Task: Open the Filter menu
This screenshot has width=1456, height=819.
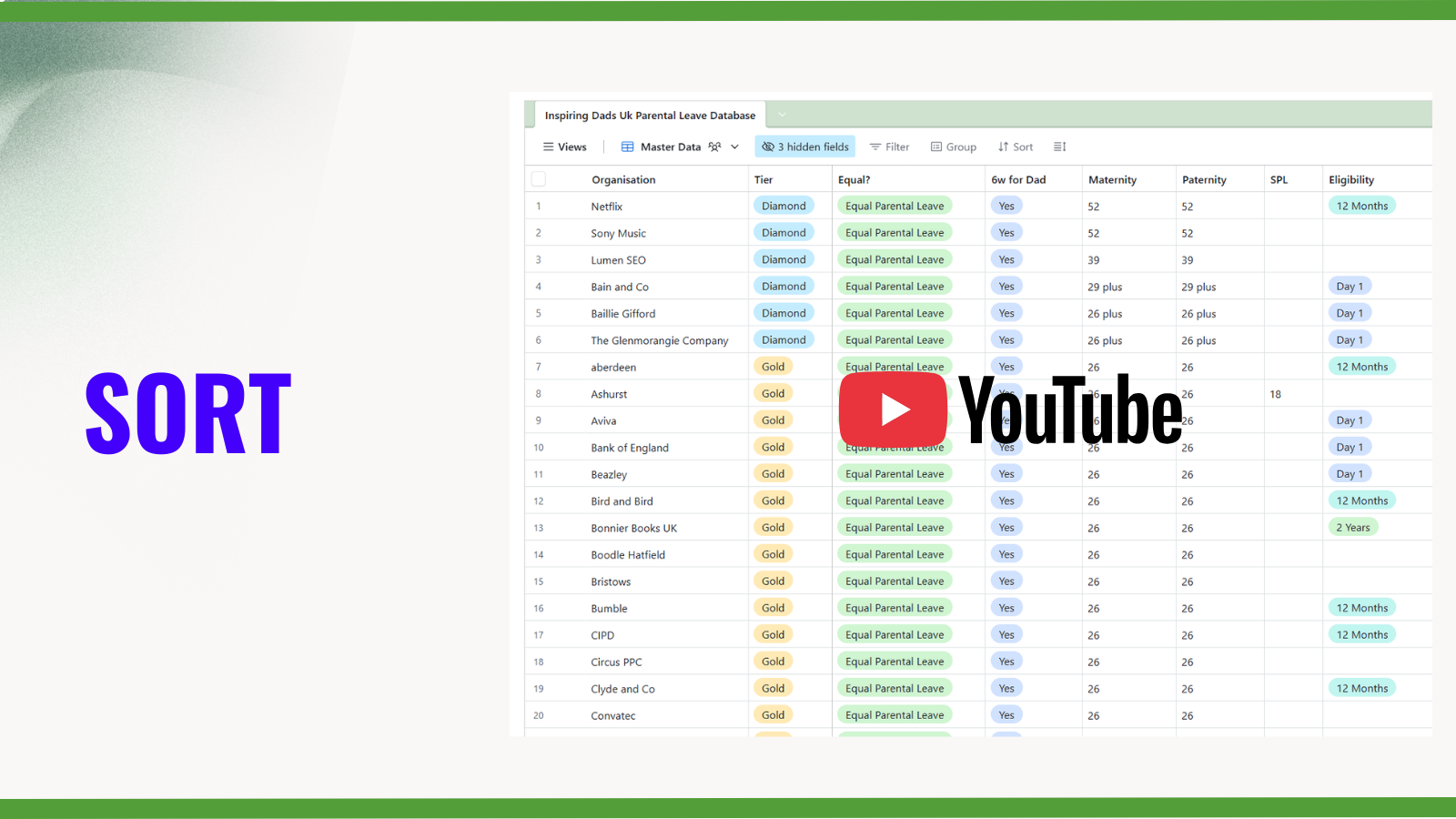Action: (x=889, y=147)
